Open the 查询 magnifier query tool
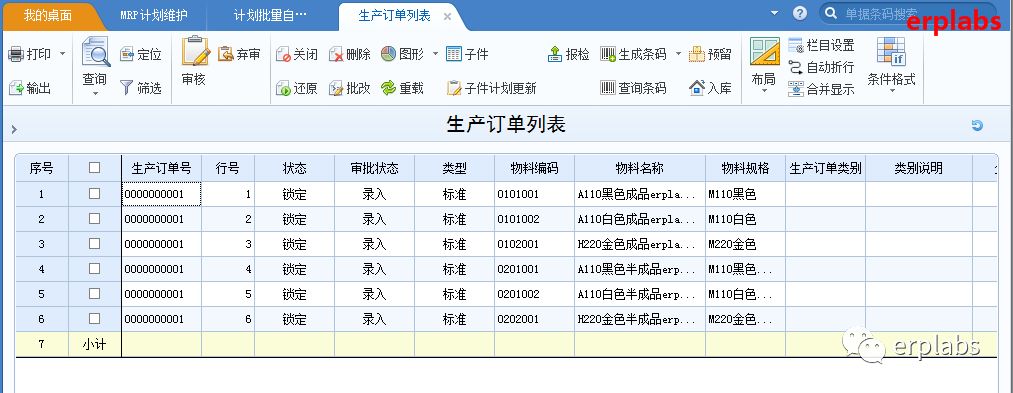This screenshot has height=393, width=1013. point(96,52)
